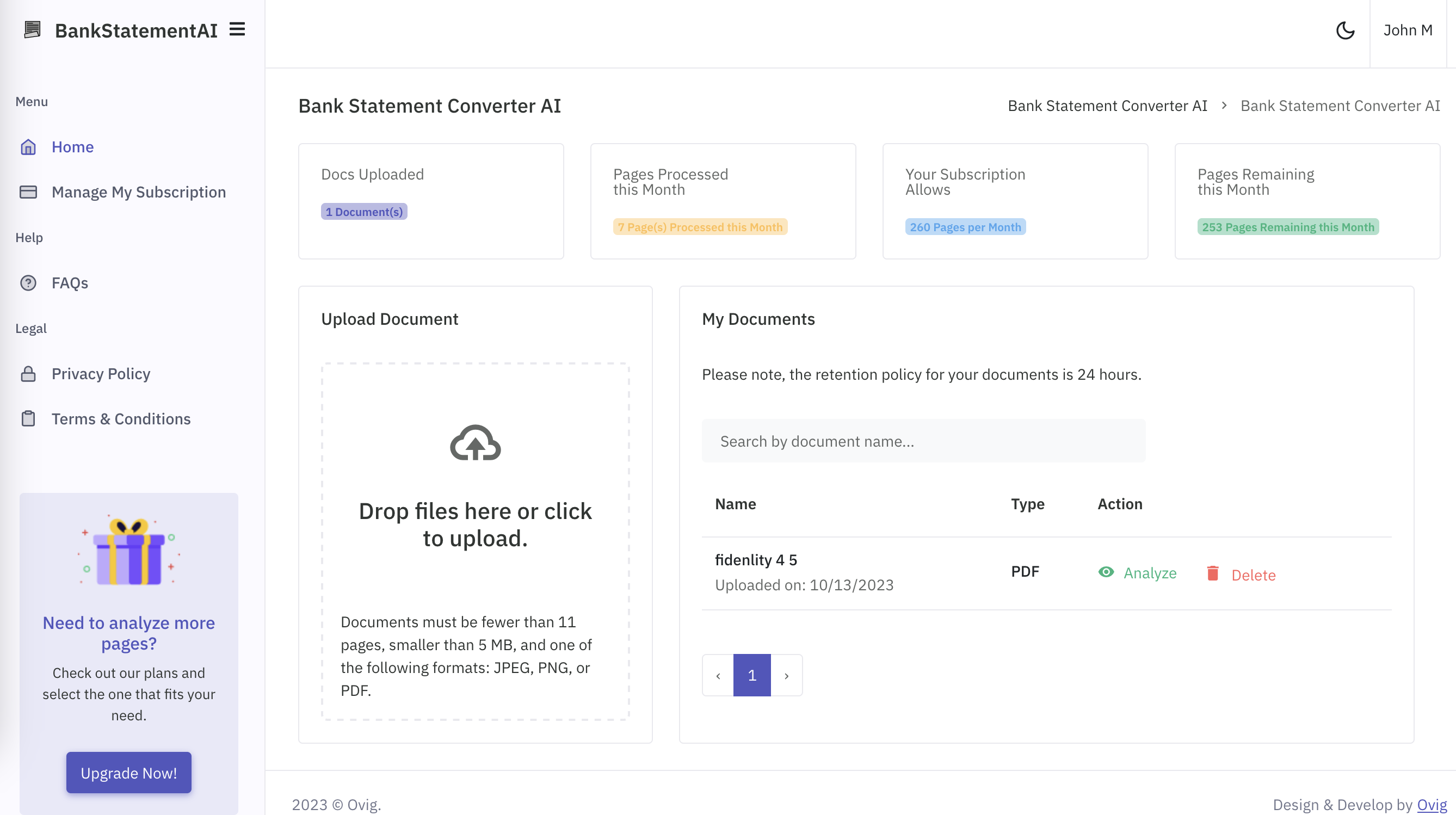
Task: Select page 1 in pagination
Action: pos(752,675)
